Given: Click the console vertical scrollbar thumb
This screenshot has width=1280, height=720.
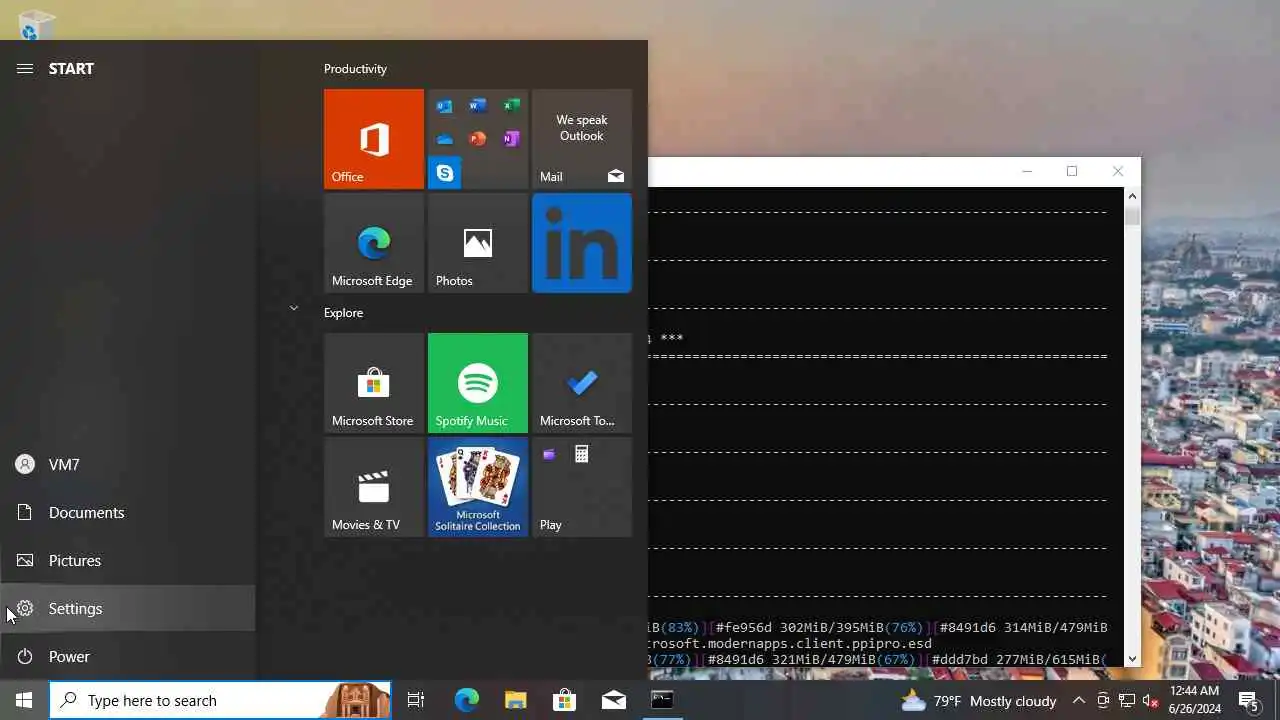Looking at the screenshot, I should (1132, 215).
